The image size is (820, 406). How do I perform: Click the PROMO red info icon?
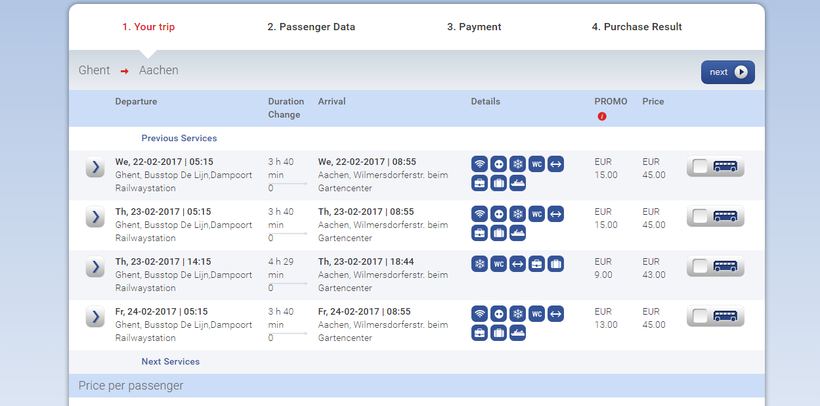602,116
